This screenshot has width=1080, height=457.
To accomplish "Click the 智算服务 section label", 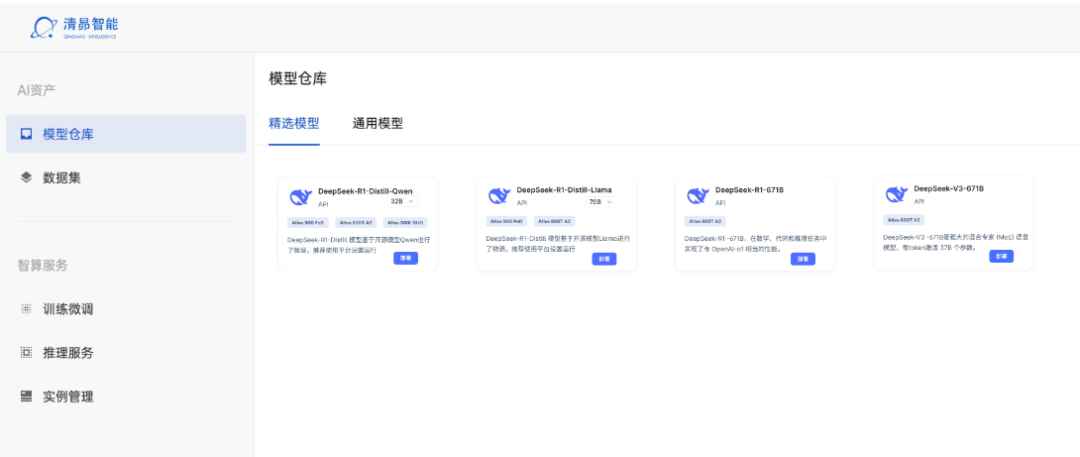I will click(42, 265).
